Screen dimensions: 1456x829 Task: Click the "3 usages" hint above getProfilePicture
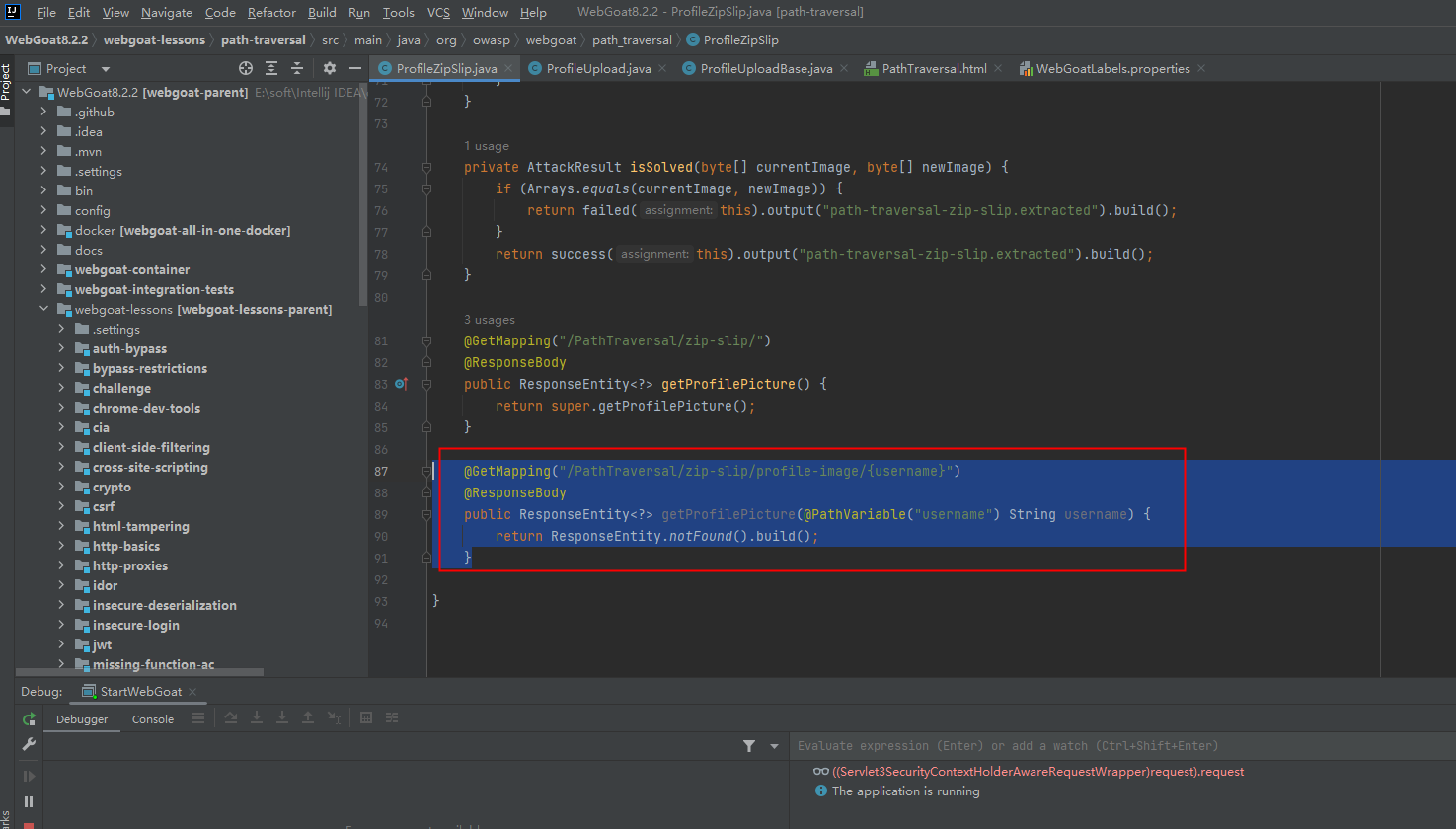point(490,320)
